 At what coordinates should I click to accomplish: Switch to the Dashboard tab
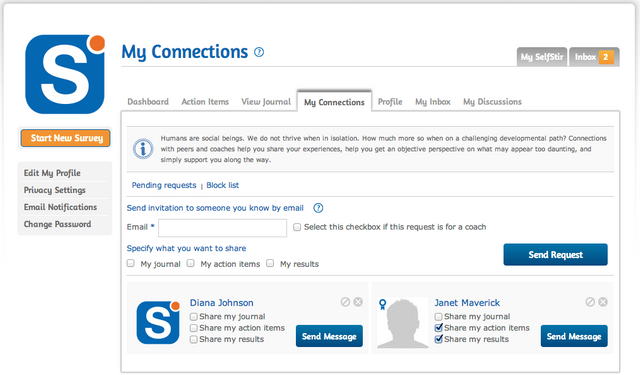click(148, 102)
